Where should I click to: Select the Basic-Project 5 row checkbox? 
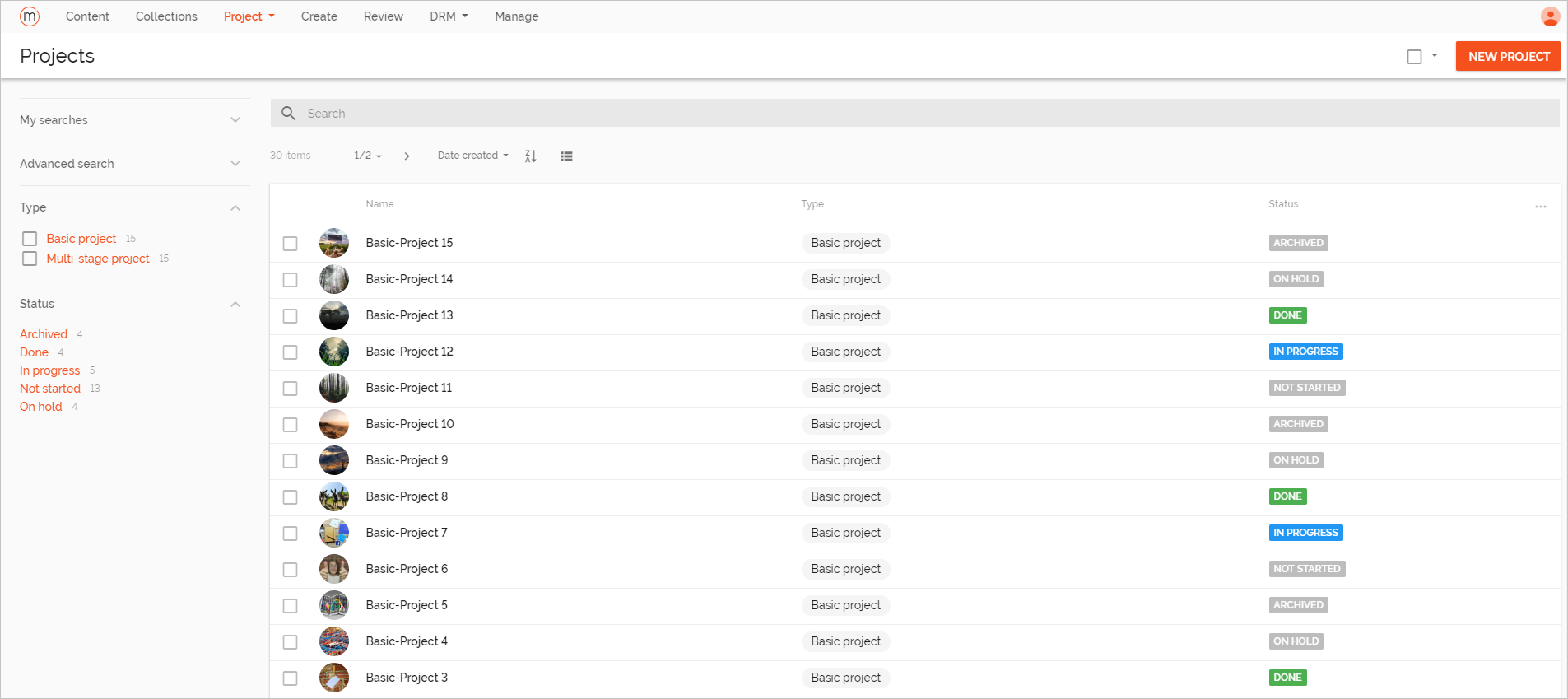pos(290,606)
